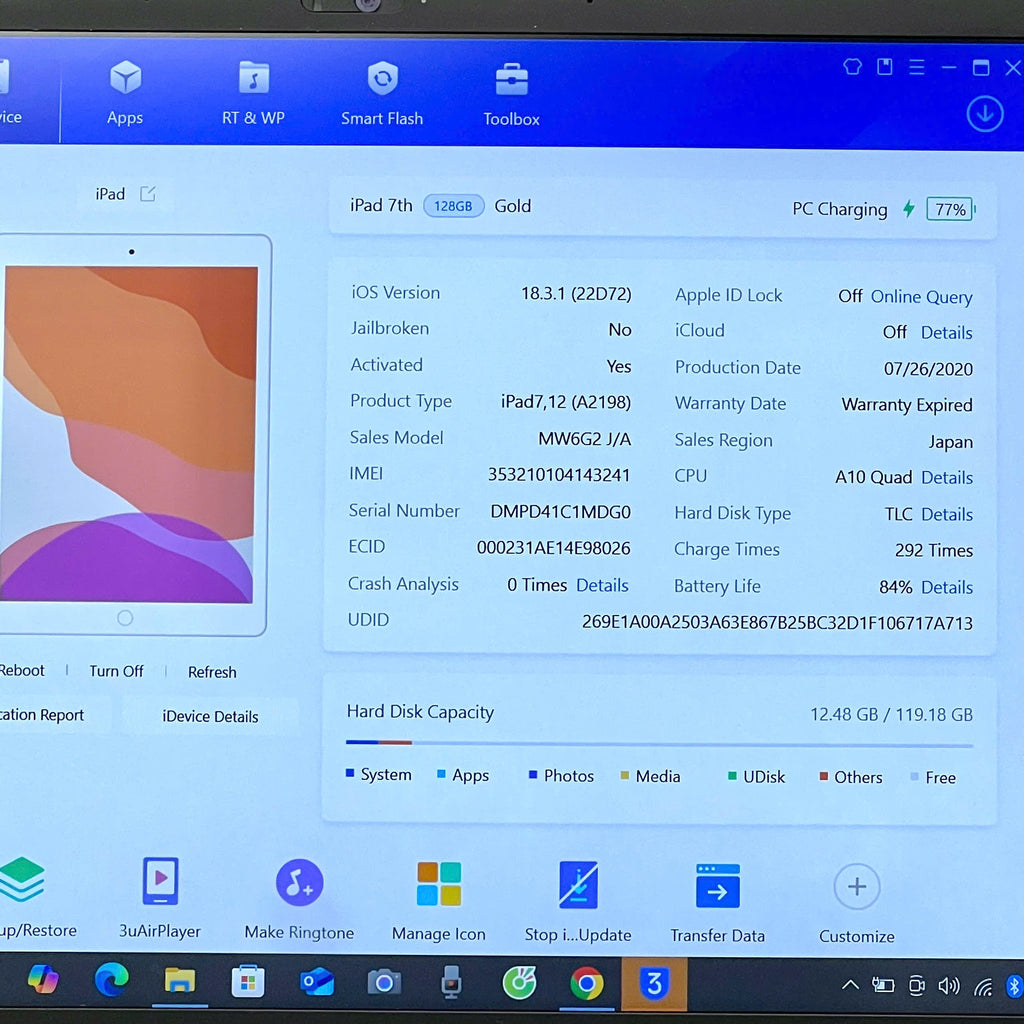This screenshot has height=1024, width=1024.
Task: Launch 3uAirPlayer tool
Action: (x=160, y=897)
